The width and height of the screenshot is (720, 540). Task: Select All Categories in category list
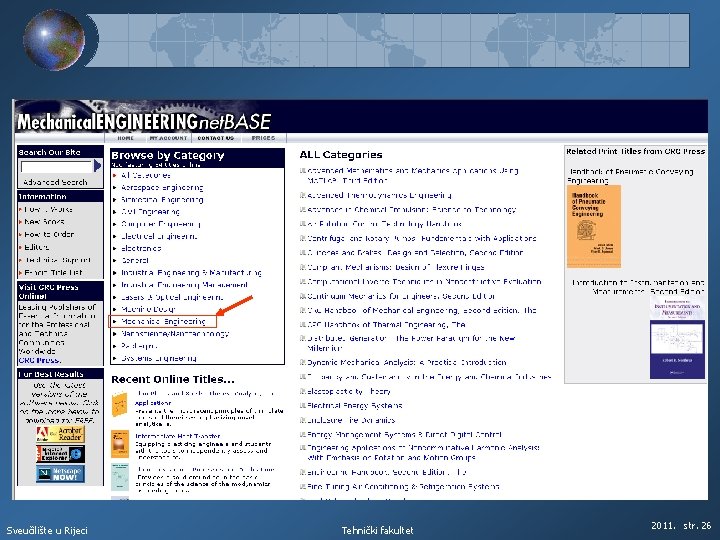coord(146,175)
